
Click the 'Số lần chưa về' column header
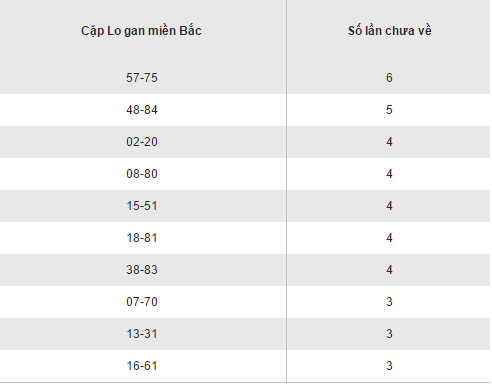point(390,31)
